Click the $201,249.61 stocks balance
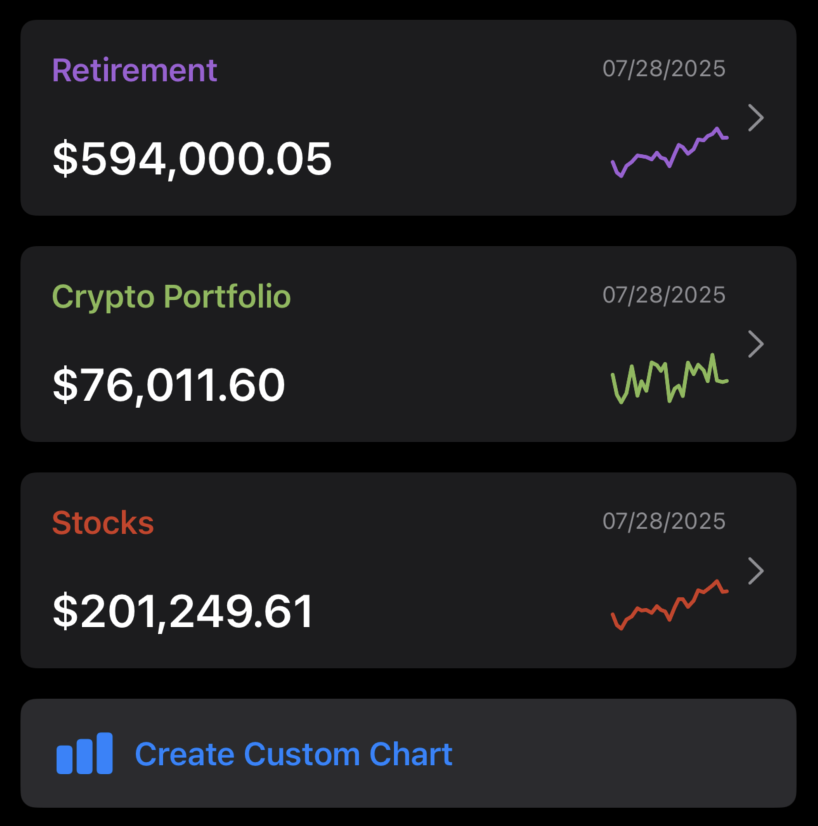Viewport: 818px width, 826px height. pos(183,611)
